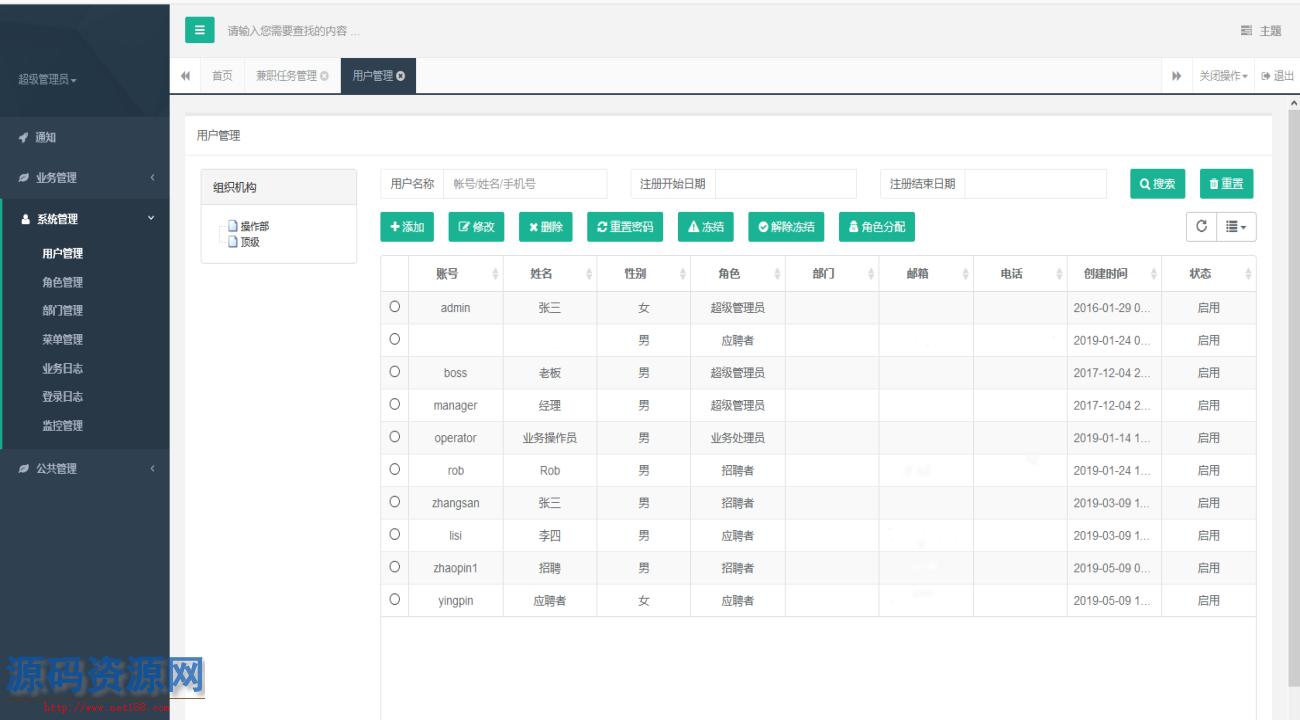This screenshot has width=1300, height=720.
Task: Close the 用户管理 tab with its X
Action: pyautogui.click(x=401, y=76)
